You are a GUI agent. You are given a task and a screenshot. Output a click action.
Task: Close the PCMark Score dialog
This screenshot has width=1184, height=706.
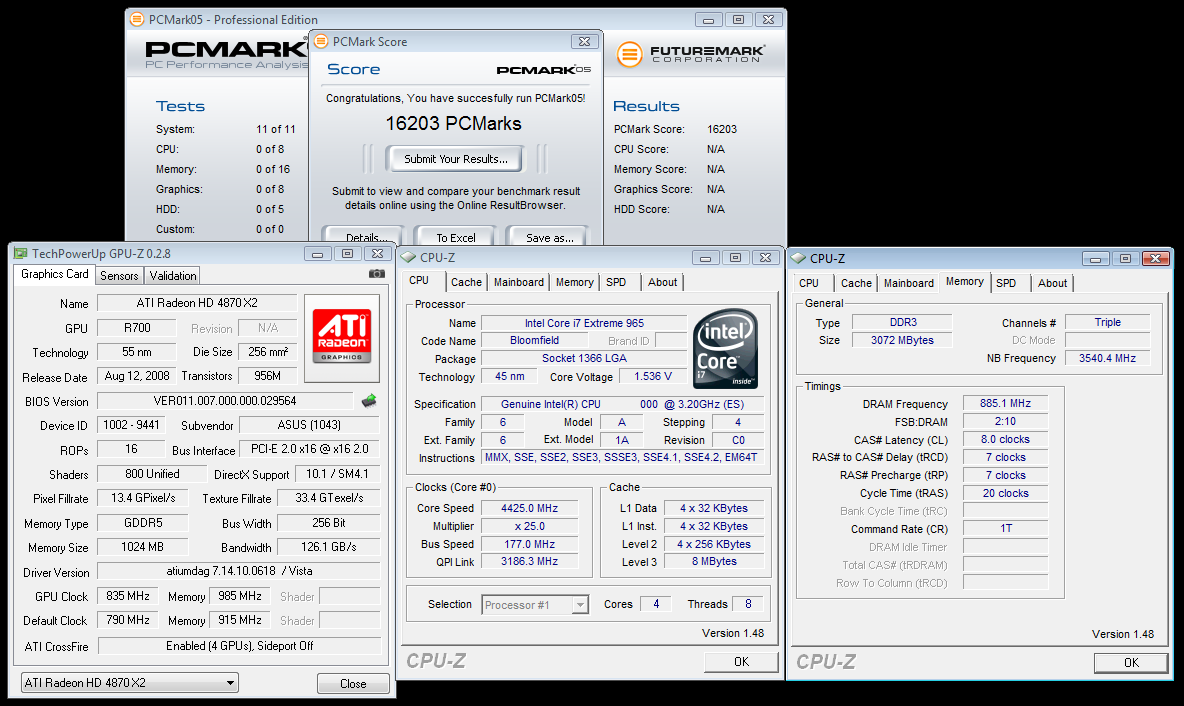[584, 42]
